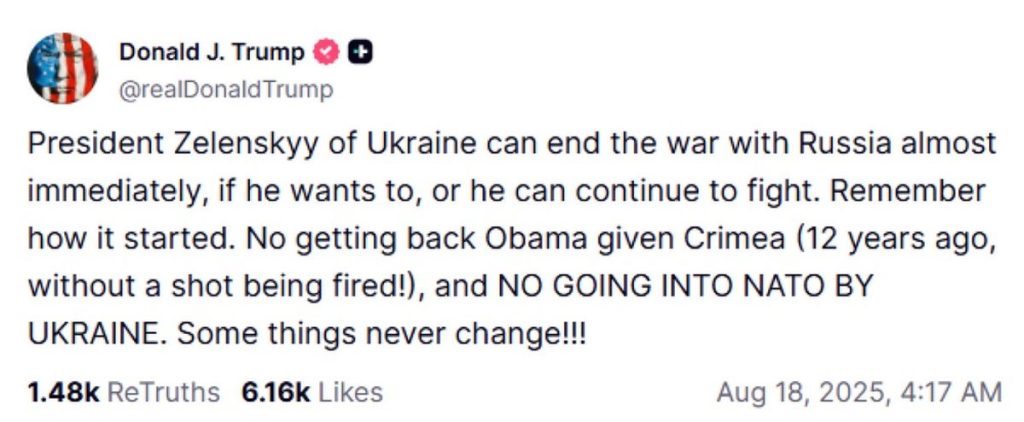Click the 1.48k ReTruths count number
Screen dimensions: 1024x422
[63, 392]
